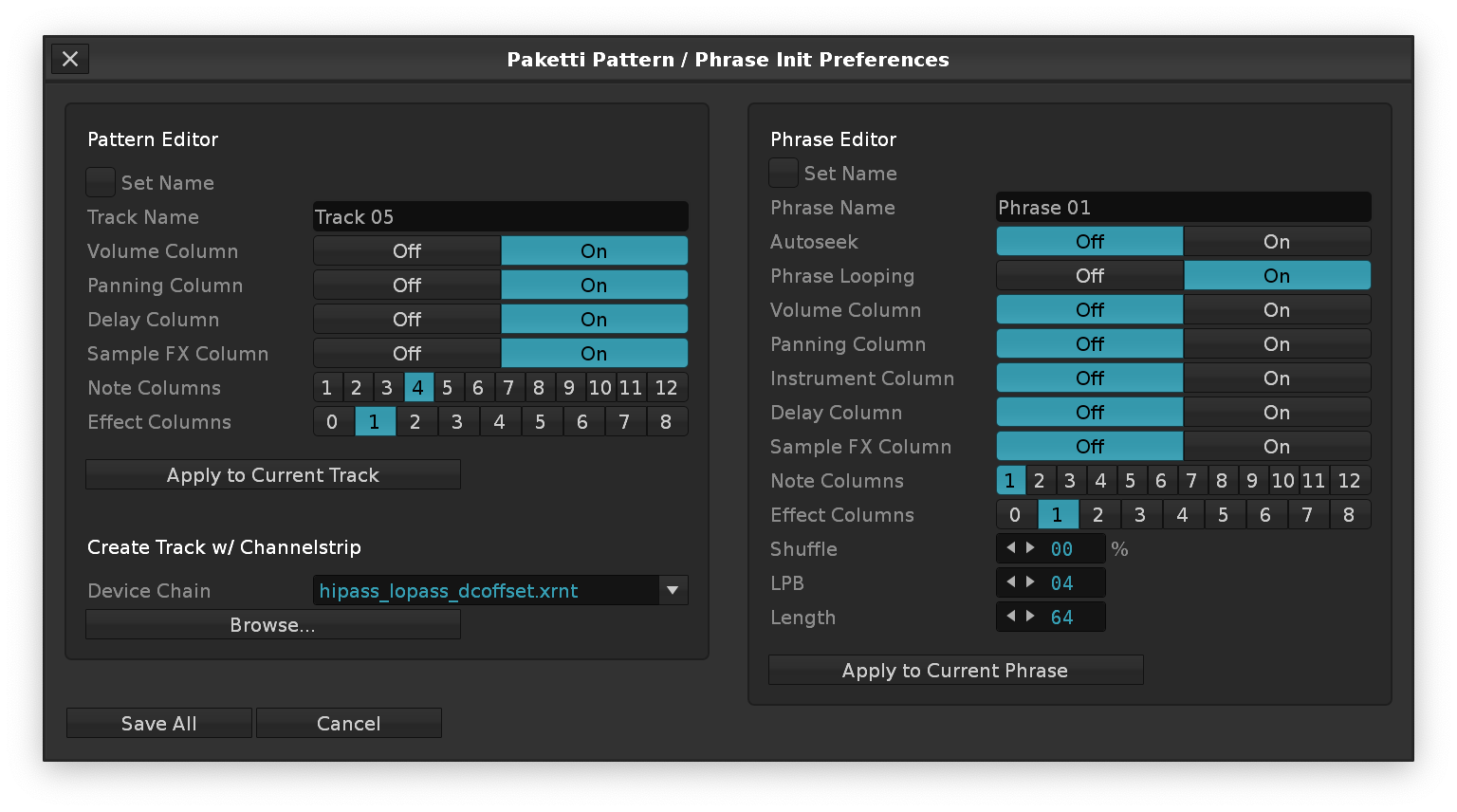Increase phrase Length with right arrow
The image size is (1457, 812).
1030,617
